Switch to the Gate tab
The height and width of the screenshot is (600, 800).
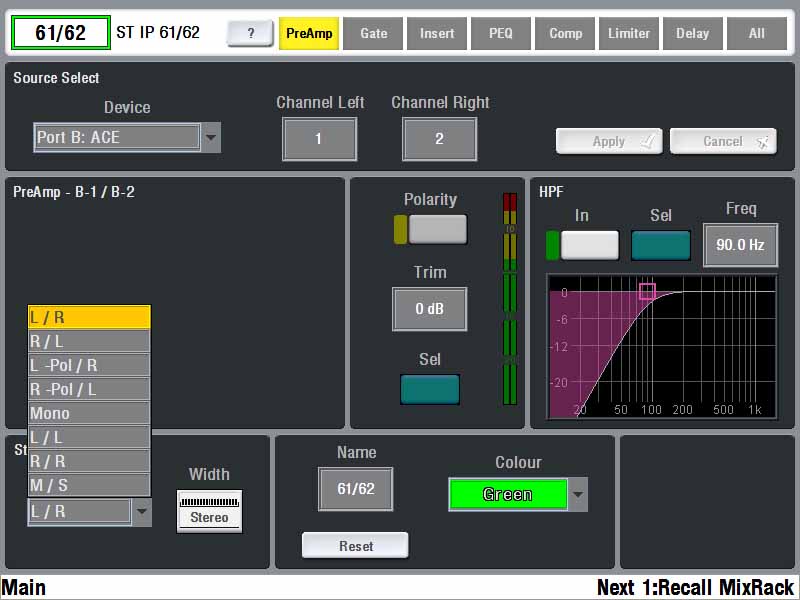coord(374,33)
